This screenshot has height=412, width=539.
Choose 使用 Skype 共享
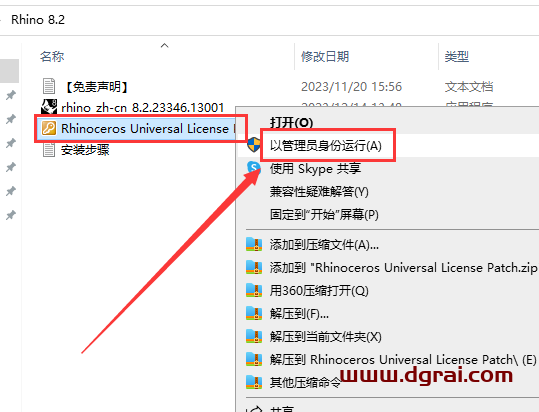315,168
